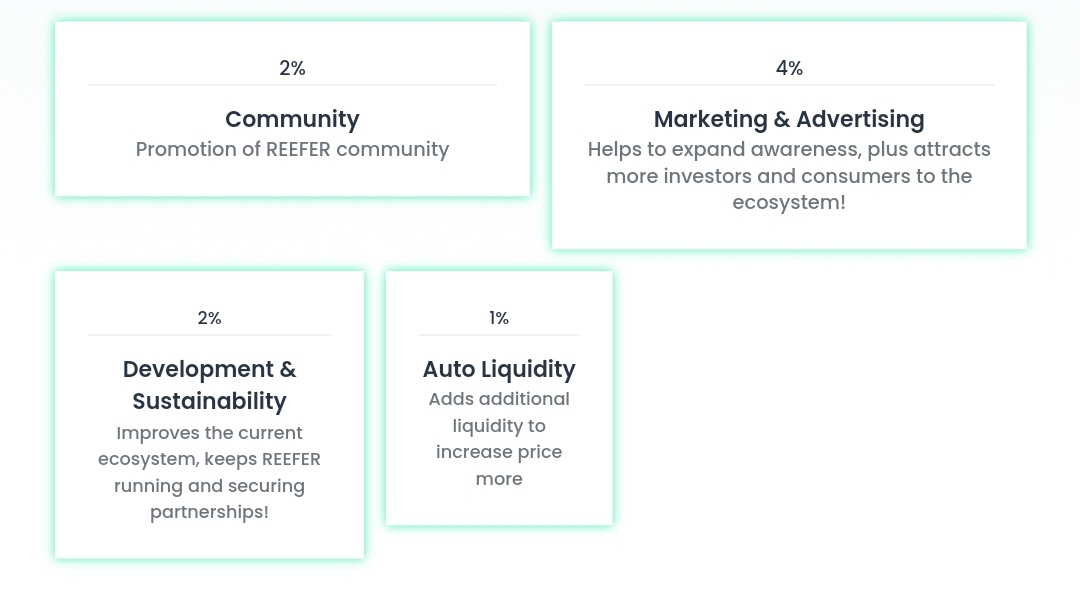
Task: Click the "Helps to expand awareness" description text
Action: 789,150
